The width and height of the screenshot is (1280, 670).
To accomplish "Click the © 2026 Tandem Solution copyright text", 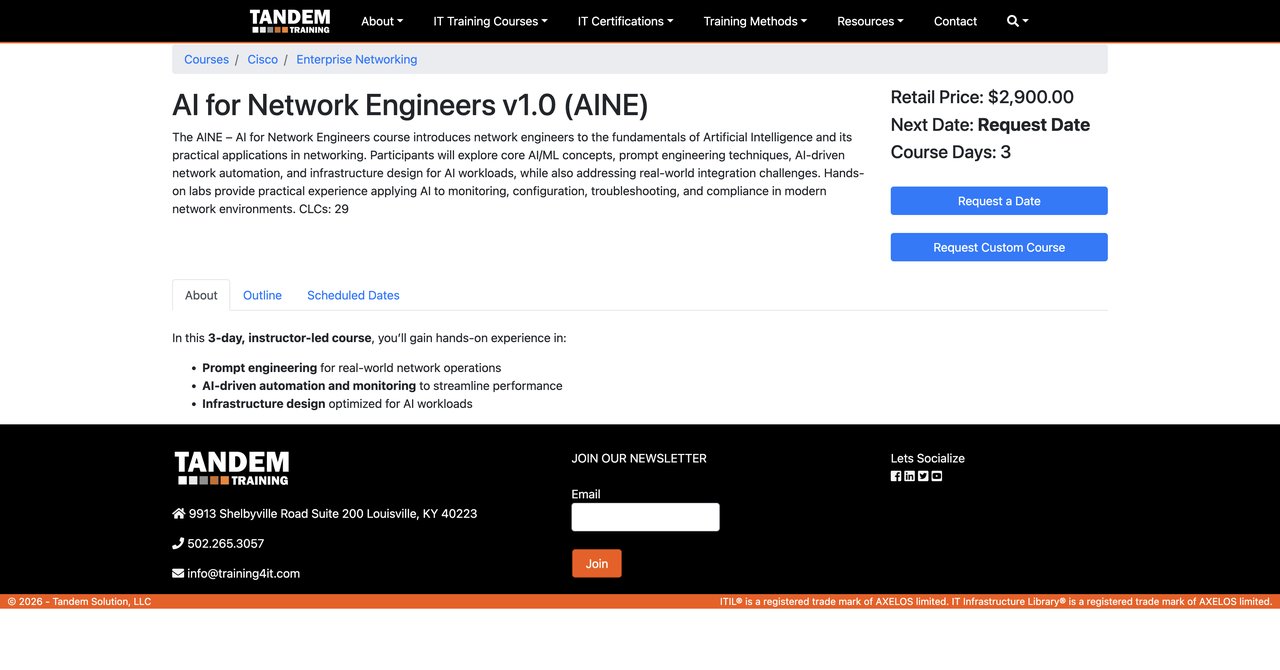I will [x=79, y=602].
